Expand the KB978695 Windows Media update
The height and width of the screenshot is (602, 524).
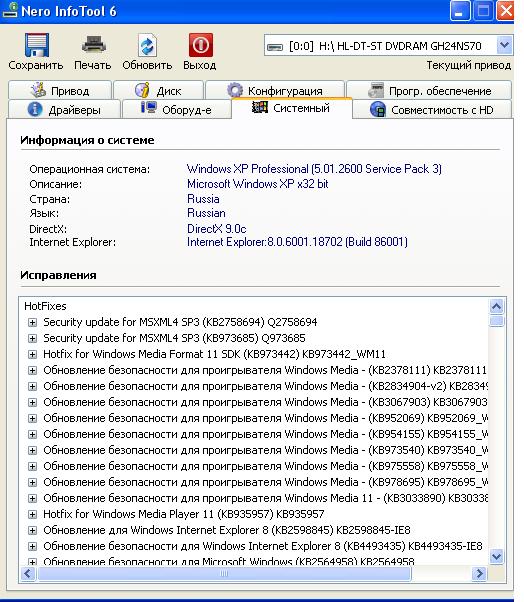[33, 483]
